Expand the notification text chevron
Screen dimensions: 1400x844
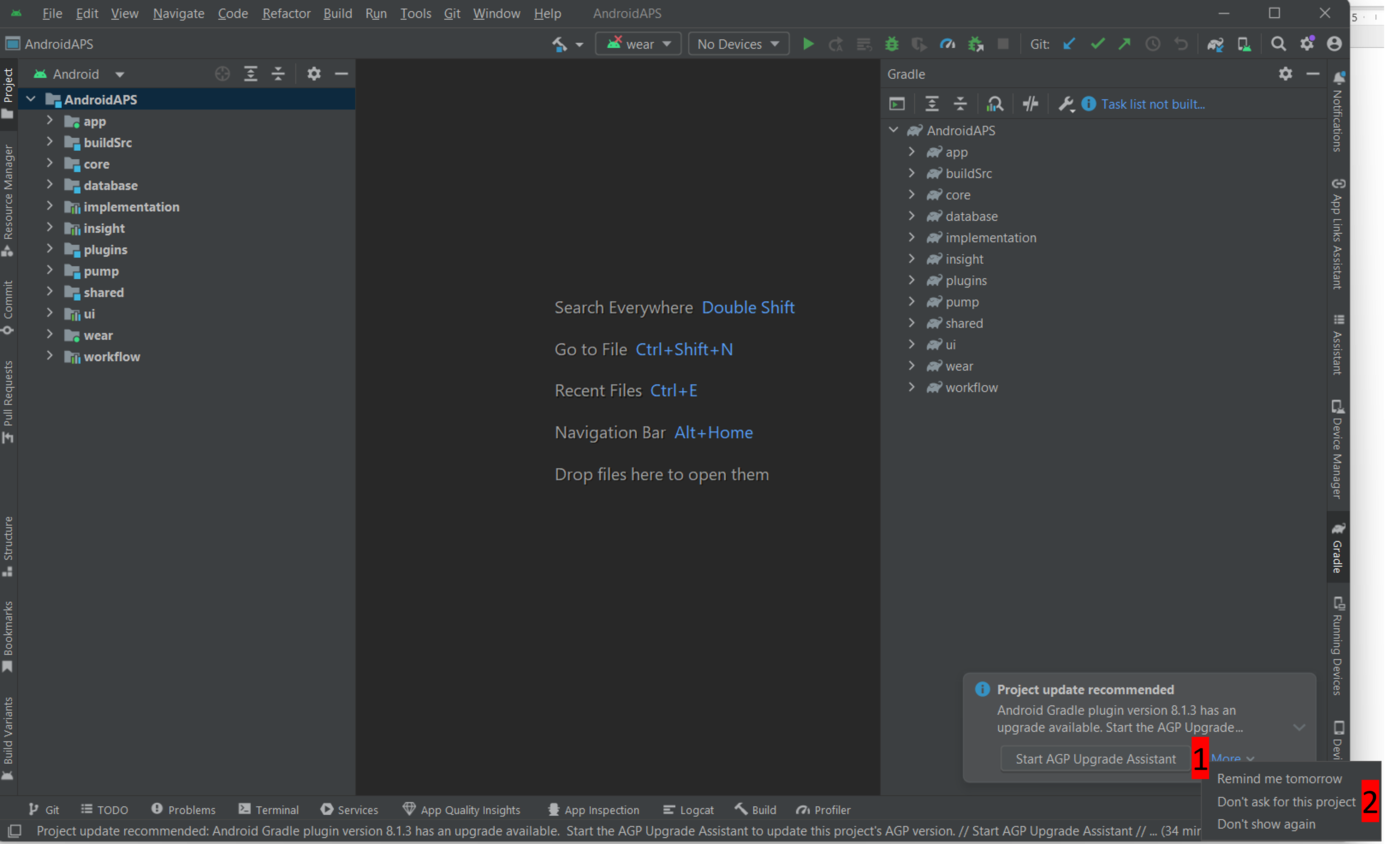click(x=1299, y=728)
